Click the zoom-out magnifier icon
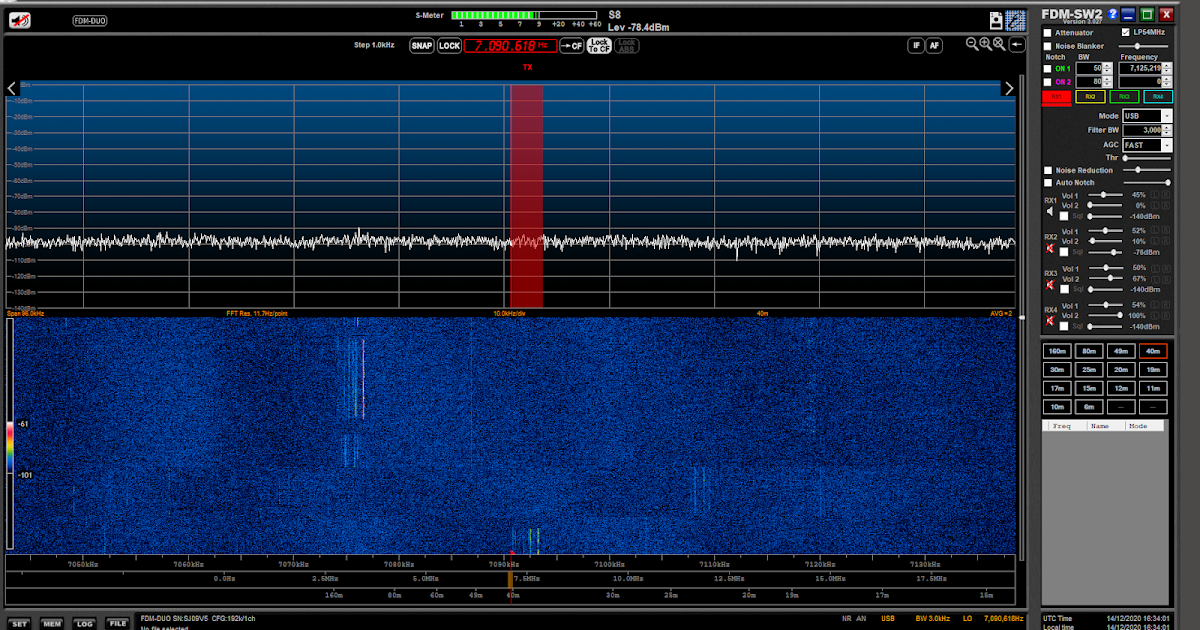This screenshot has width=1200, height=630. [x=971, y=44]
